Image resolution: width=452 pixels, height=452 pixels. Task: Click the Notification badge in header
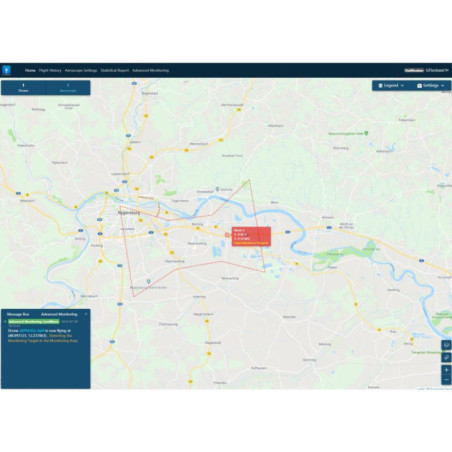pos(414,71)
